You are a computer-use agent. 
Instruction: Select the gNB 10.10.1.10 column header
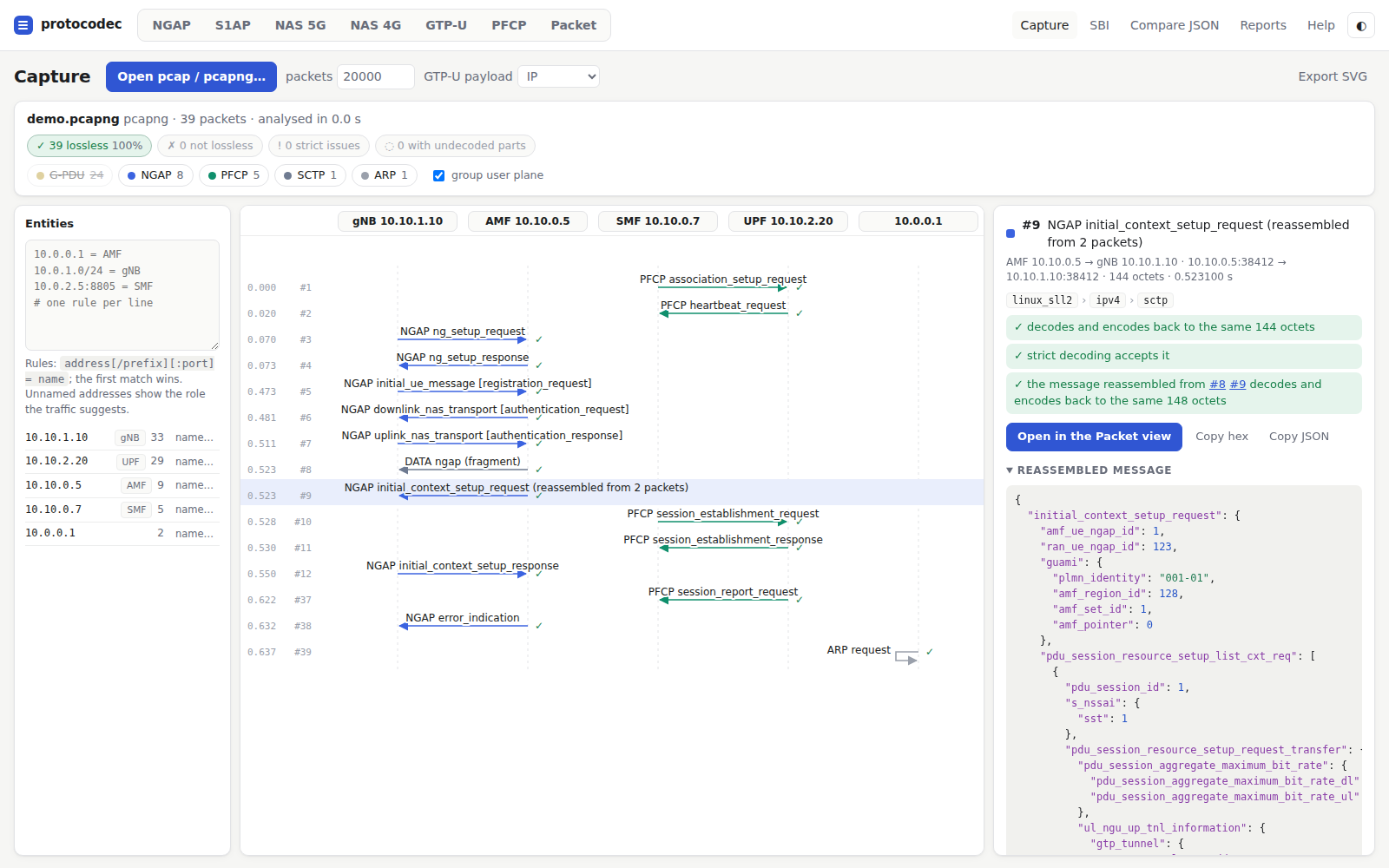tap(398, 221)
